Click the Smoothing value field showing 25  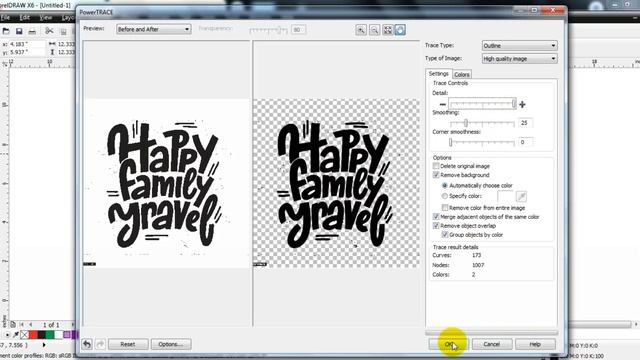[525, 123]
